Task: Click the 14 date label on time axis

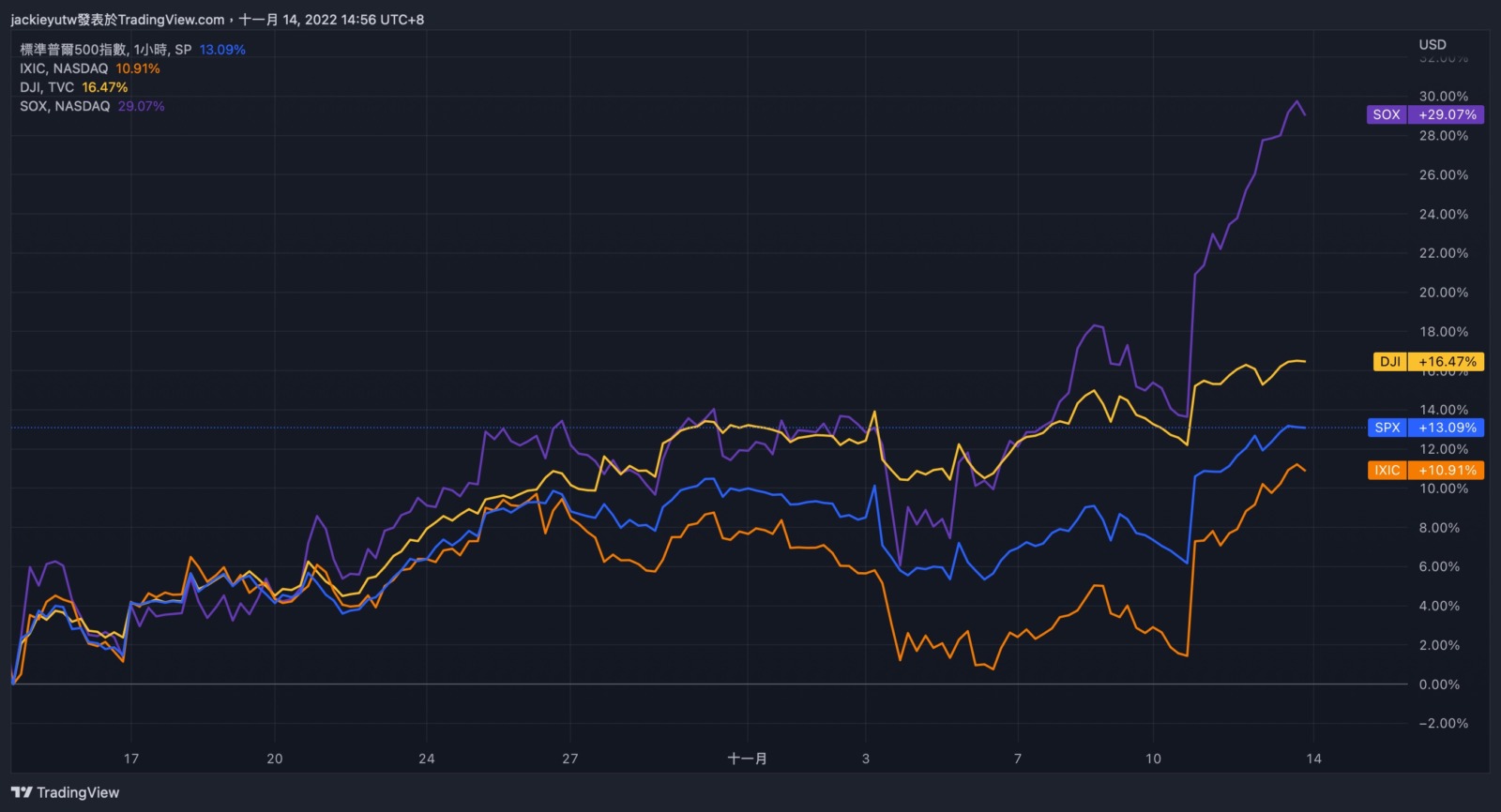Action: click(1313, 759)
